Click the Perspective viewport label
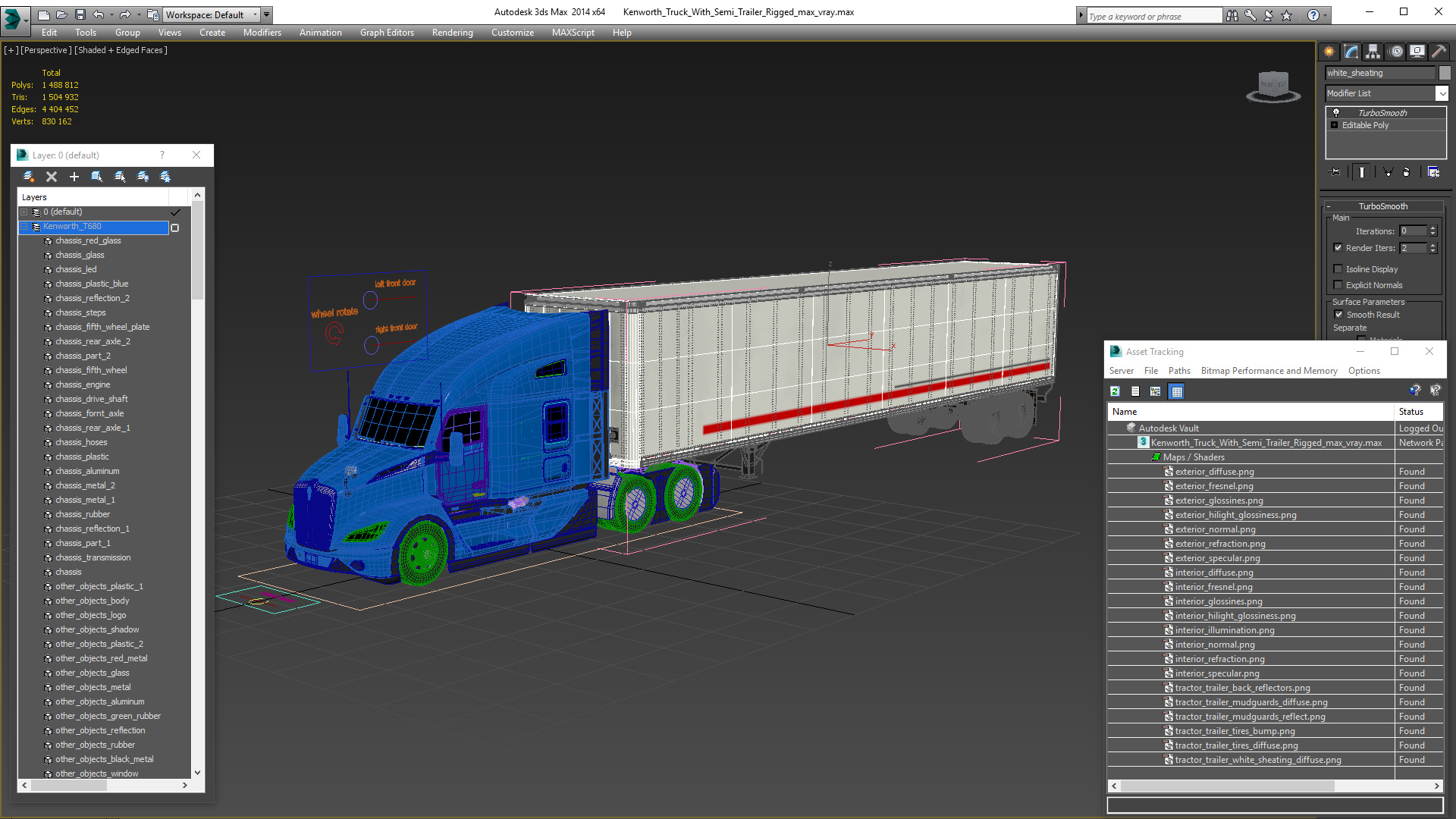This screenshot has width=1456, height=819. point(46,50)
